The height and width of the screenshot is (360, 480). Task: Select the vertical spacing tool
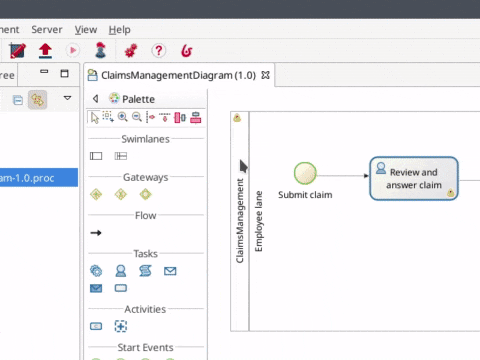coord(165,117)
